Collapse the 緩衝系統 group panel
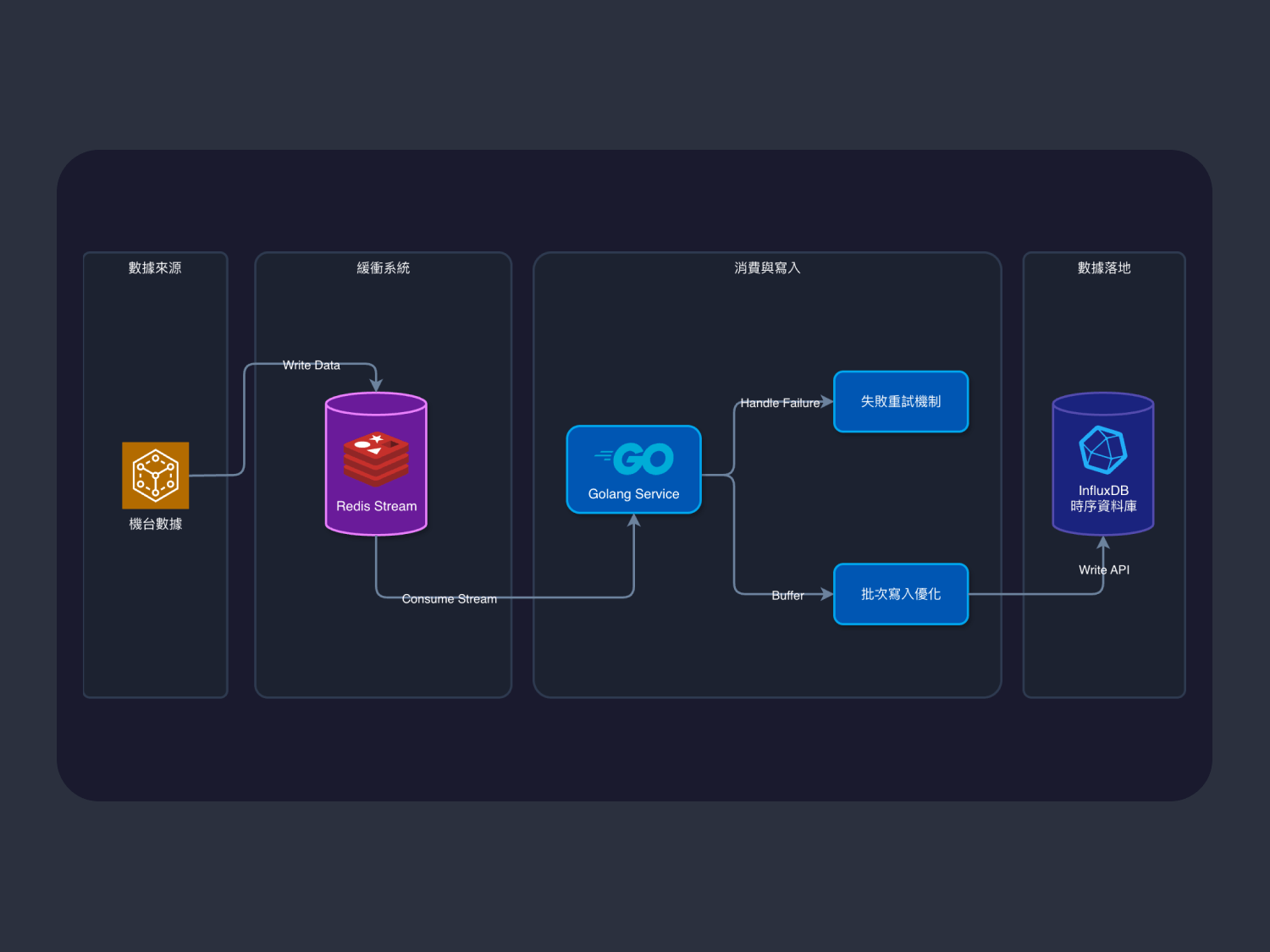This screenshot has width=1270, height=952. 383,267
